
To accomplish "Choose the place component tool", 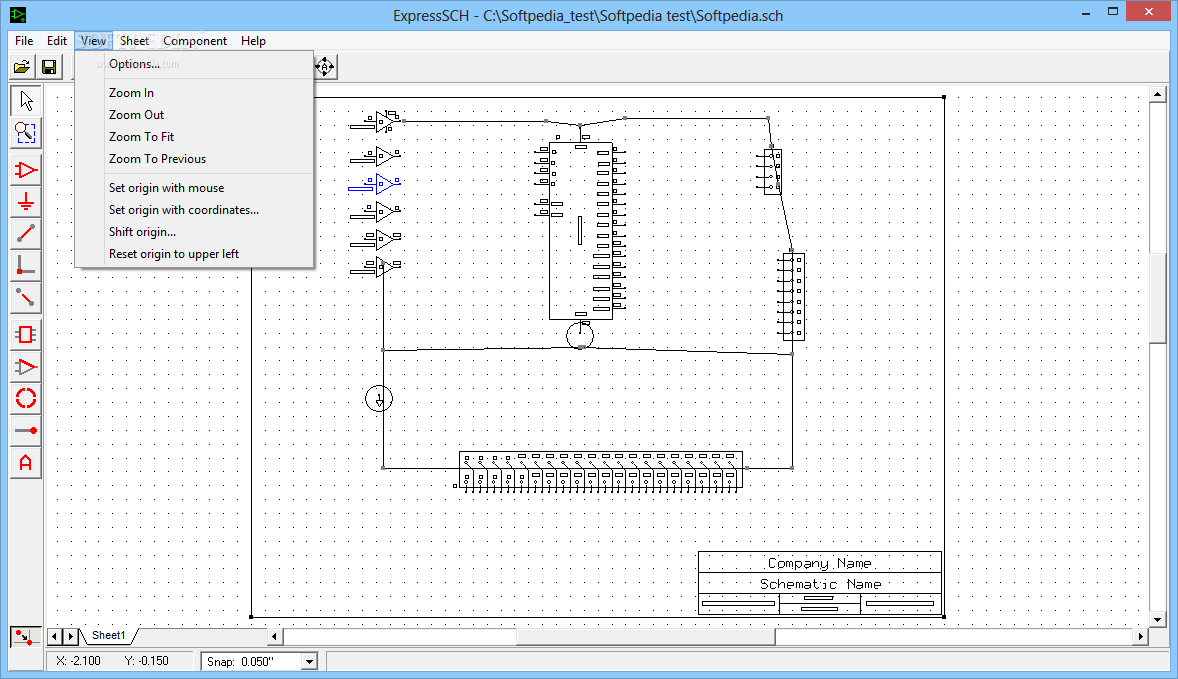I will coord(26,171).
